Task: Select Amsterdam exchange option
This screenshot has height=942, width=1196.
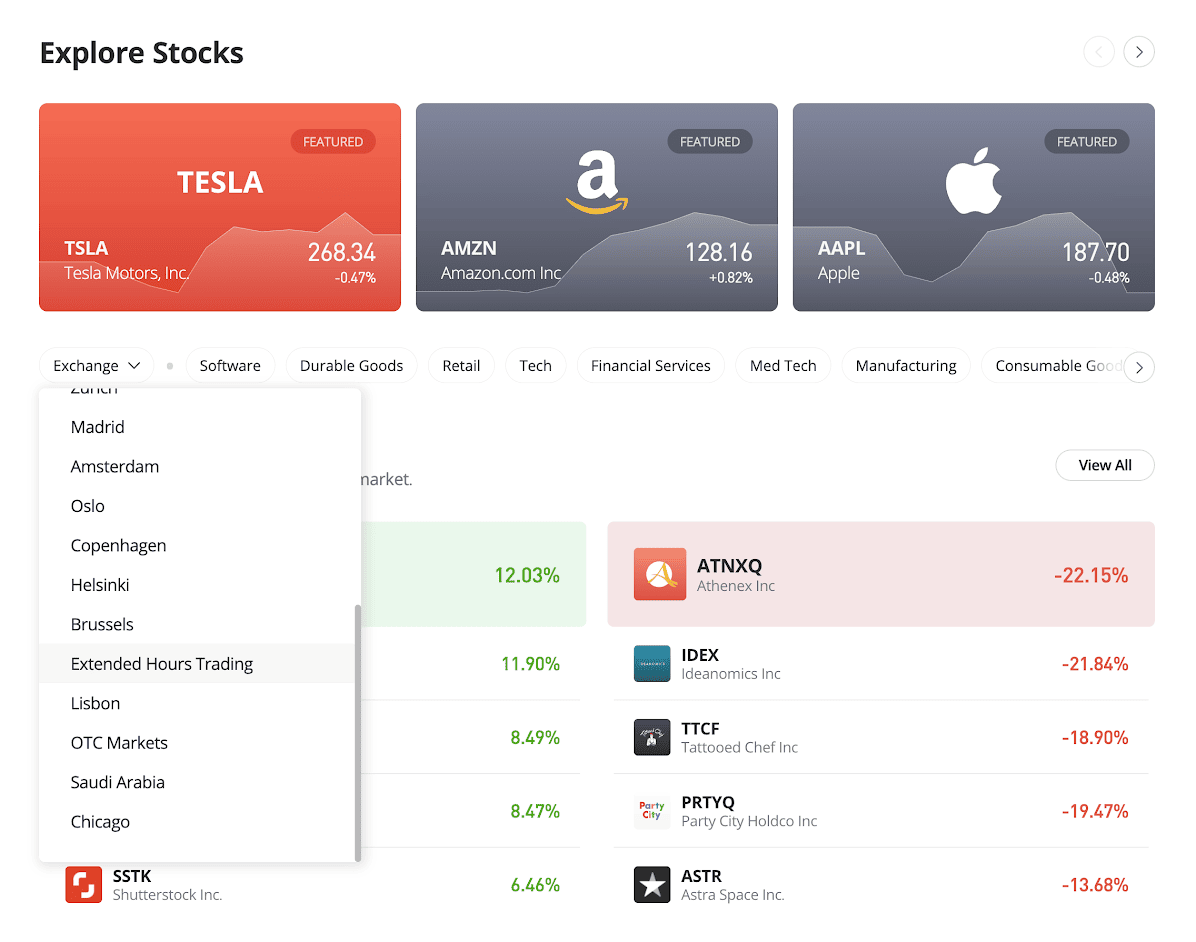Action: coord(115,467)
